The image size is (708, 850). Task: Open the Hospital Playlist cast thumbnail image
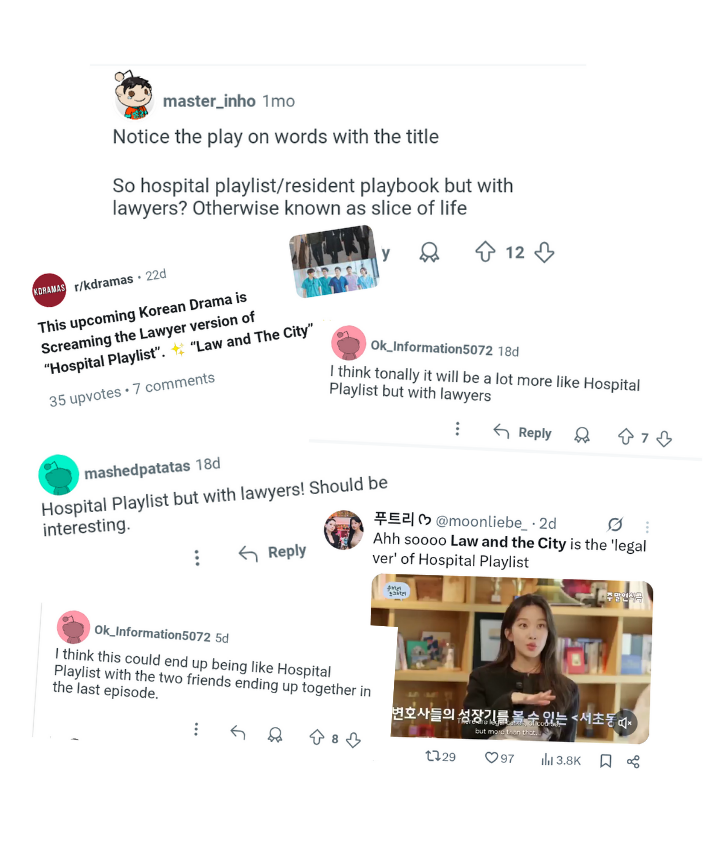coord(334,261)
